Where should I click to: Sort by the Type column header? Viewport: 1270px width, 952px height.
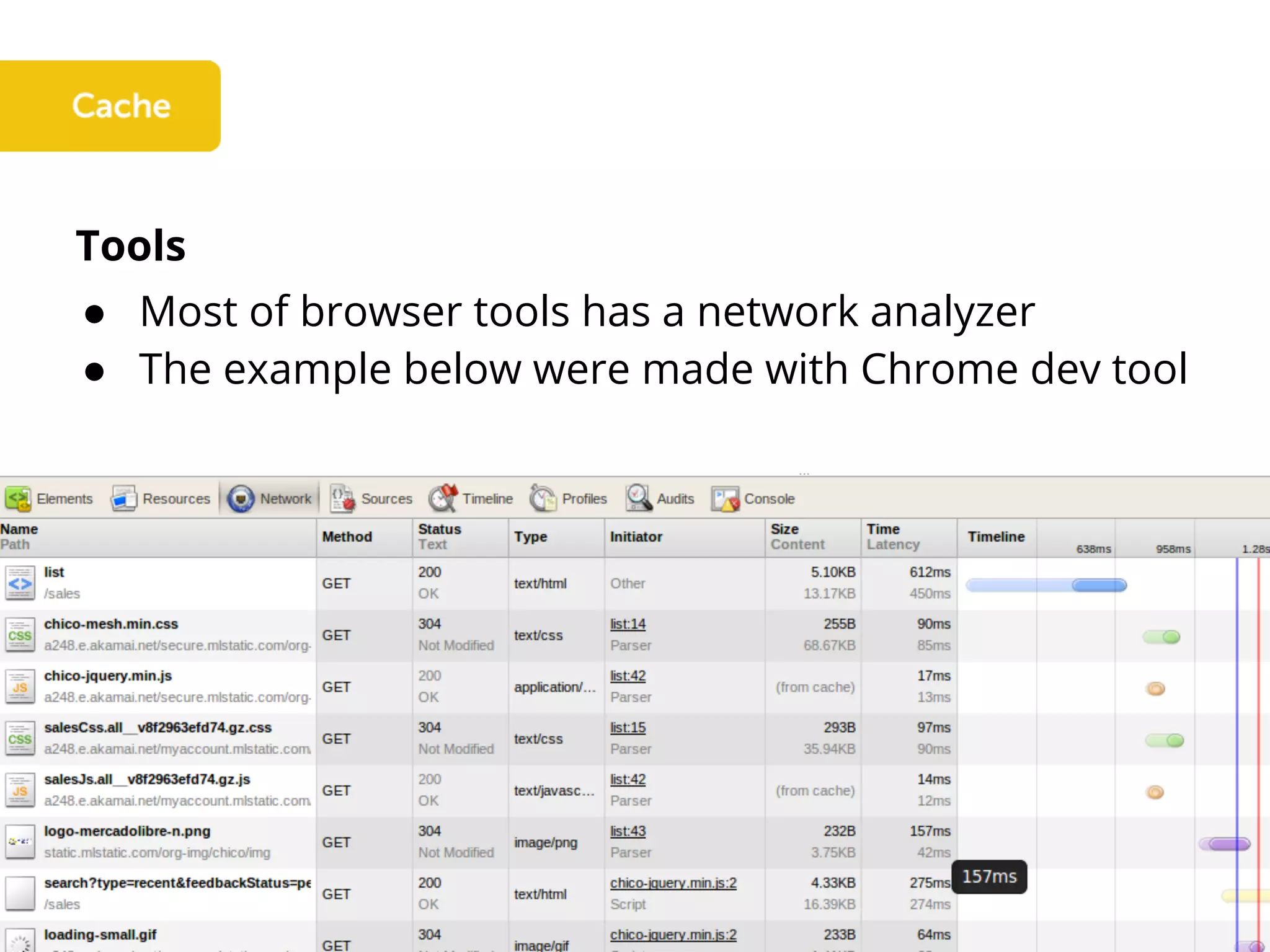coord(556,537)
